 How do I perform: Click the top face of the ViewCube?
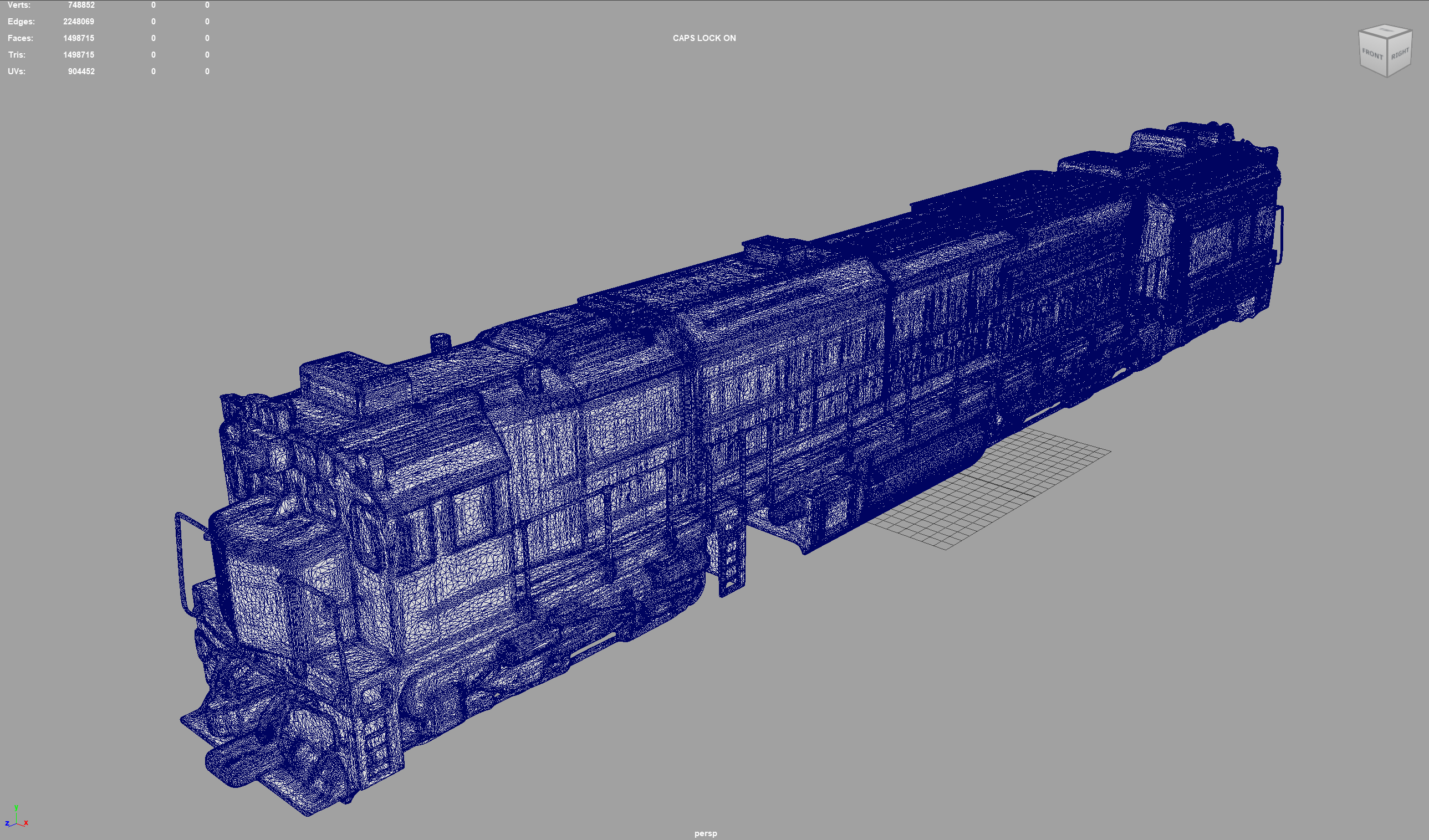(1386, 30)
